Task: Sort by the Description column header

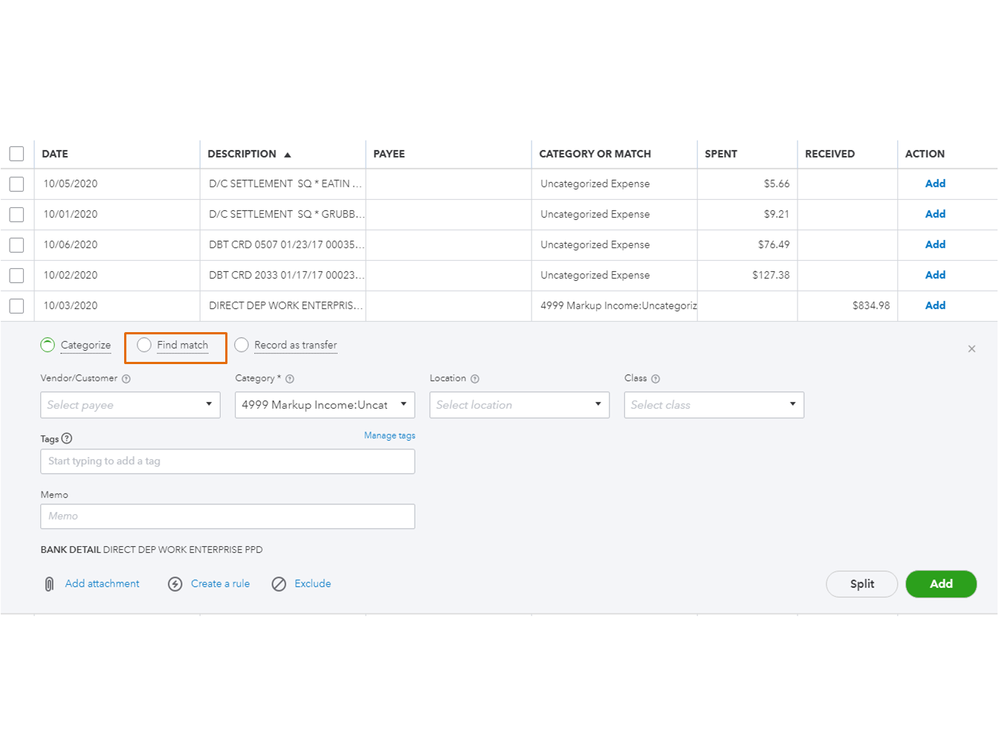Action: click(x=242, y=154)
